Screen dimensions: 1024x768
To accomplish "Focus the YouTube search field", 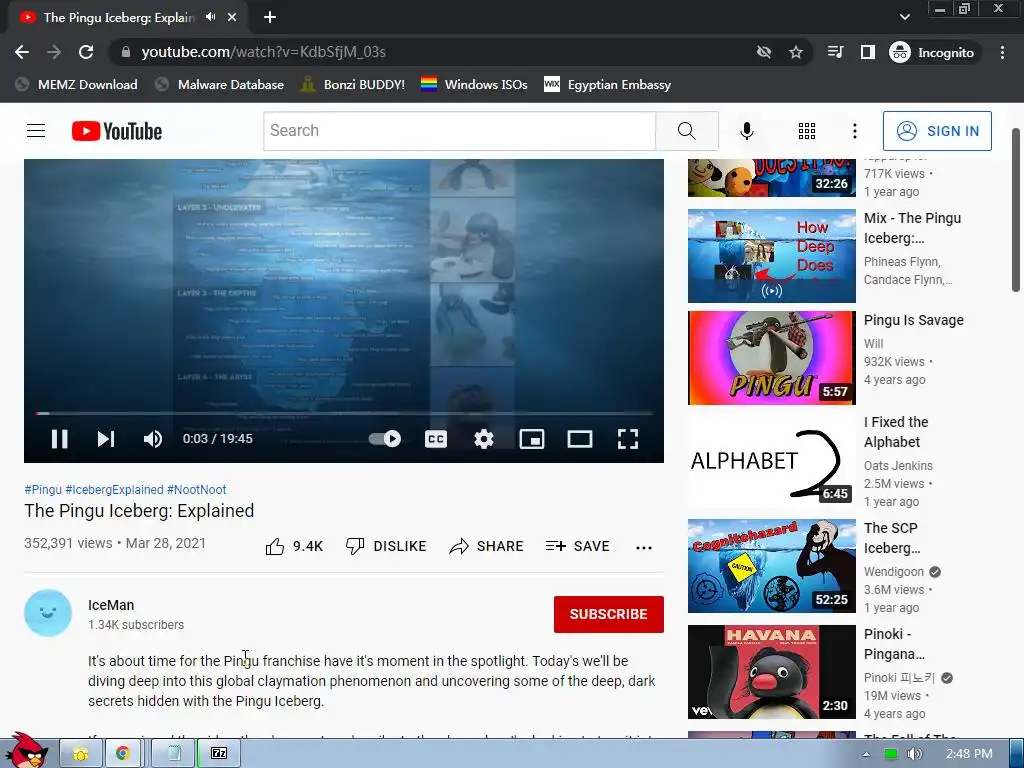I will pyautogui.click(x=459, y=131).
